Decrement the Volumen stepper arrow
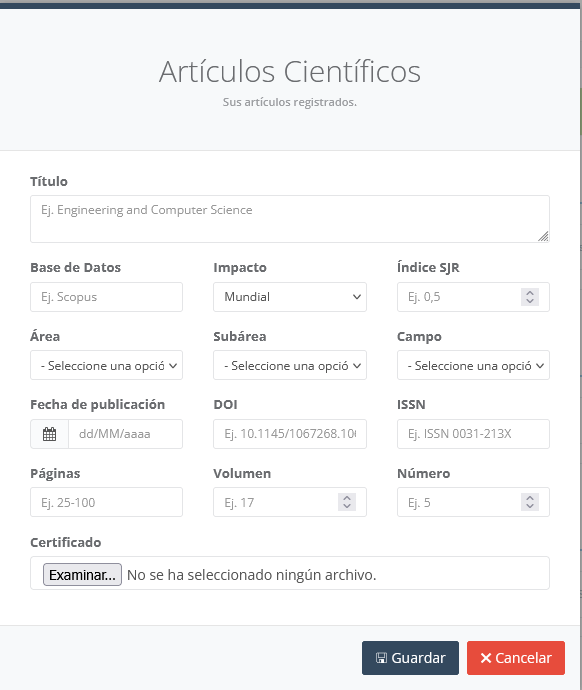582x690 pixels. pyautogui.click(x=347, y=506)
